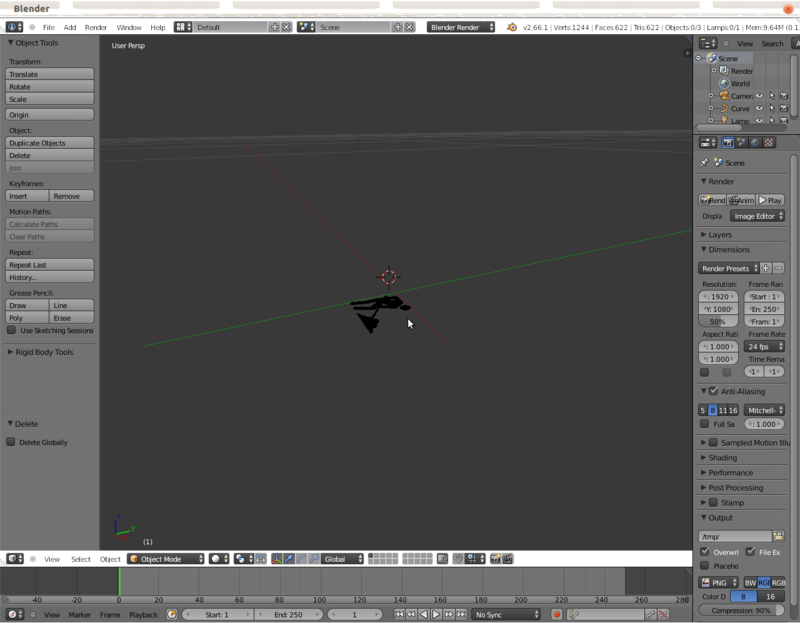
Task: Click the Duplicate Objects button
Action: tap(48, 143)
